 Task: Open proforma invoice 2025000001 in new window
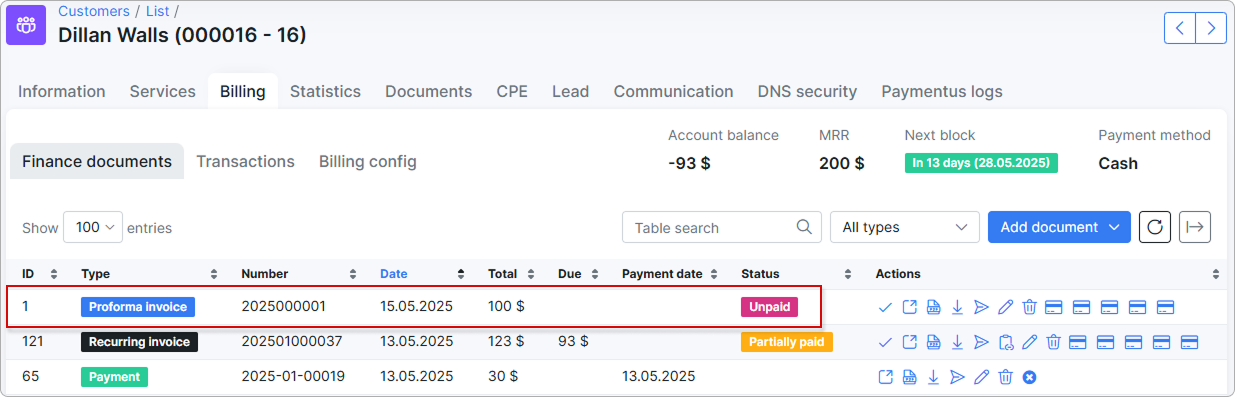pyautogui.click(x=909, y=307)
